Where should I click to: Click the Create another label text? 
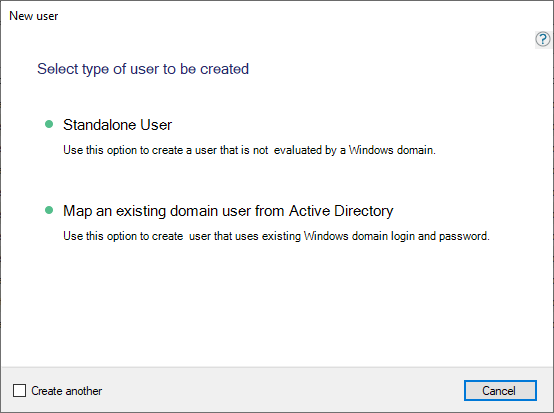pos(66,391)
